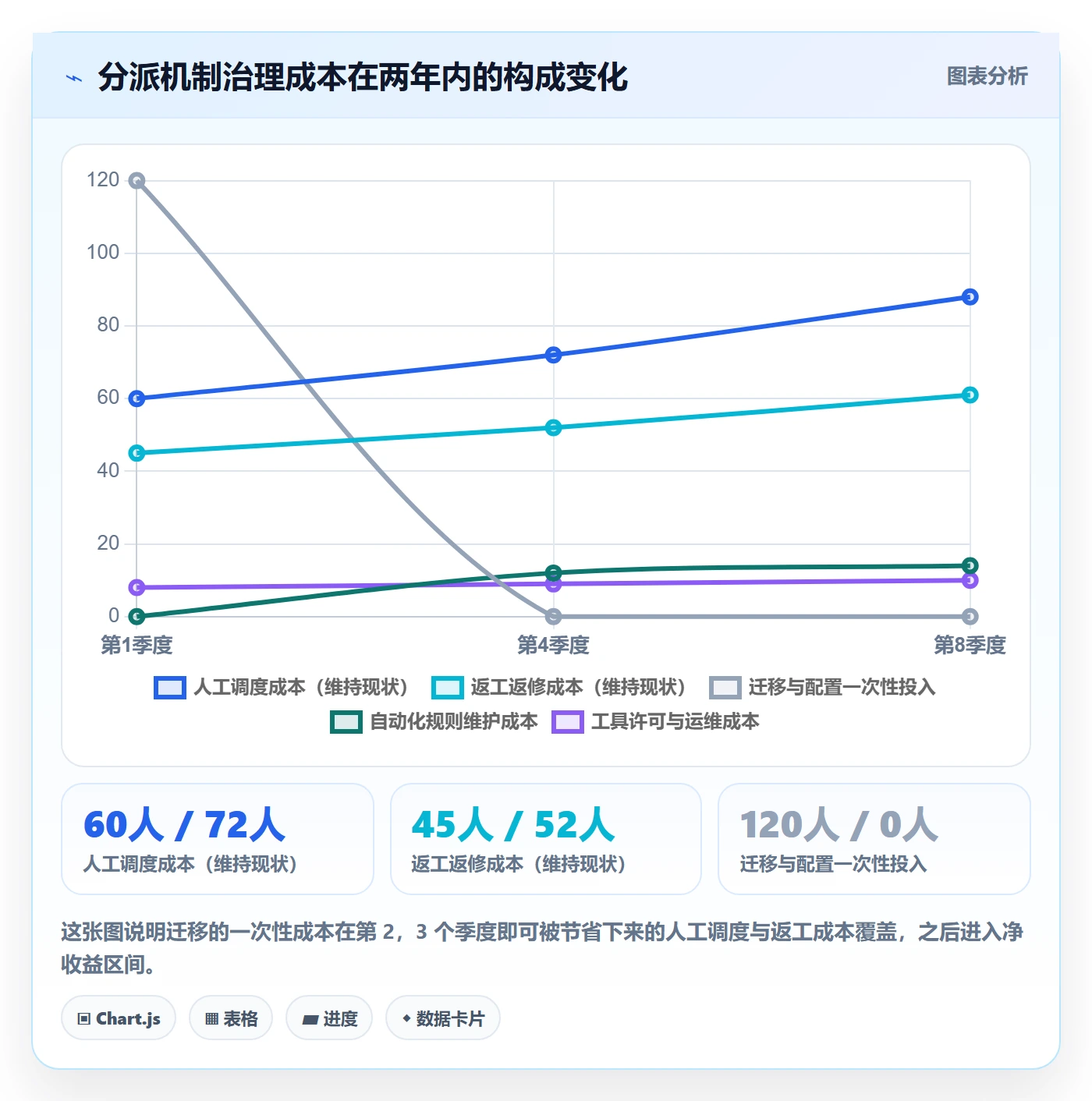The height and width of the screenshot is (1101, 1092).
Task: Click the blue line point at 第8季度
Action: coord(970,297)
